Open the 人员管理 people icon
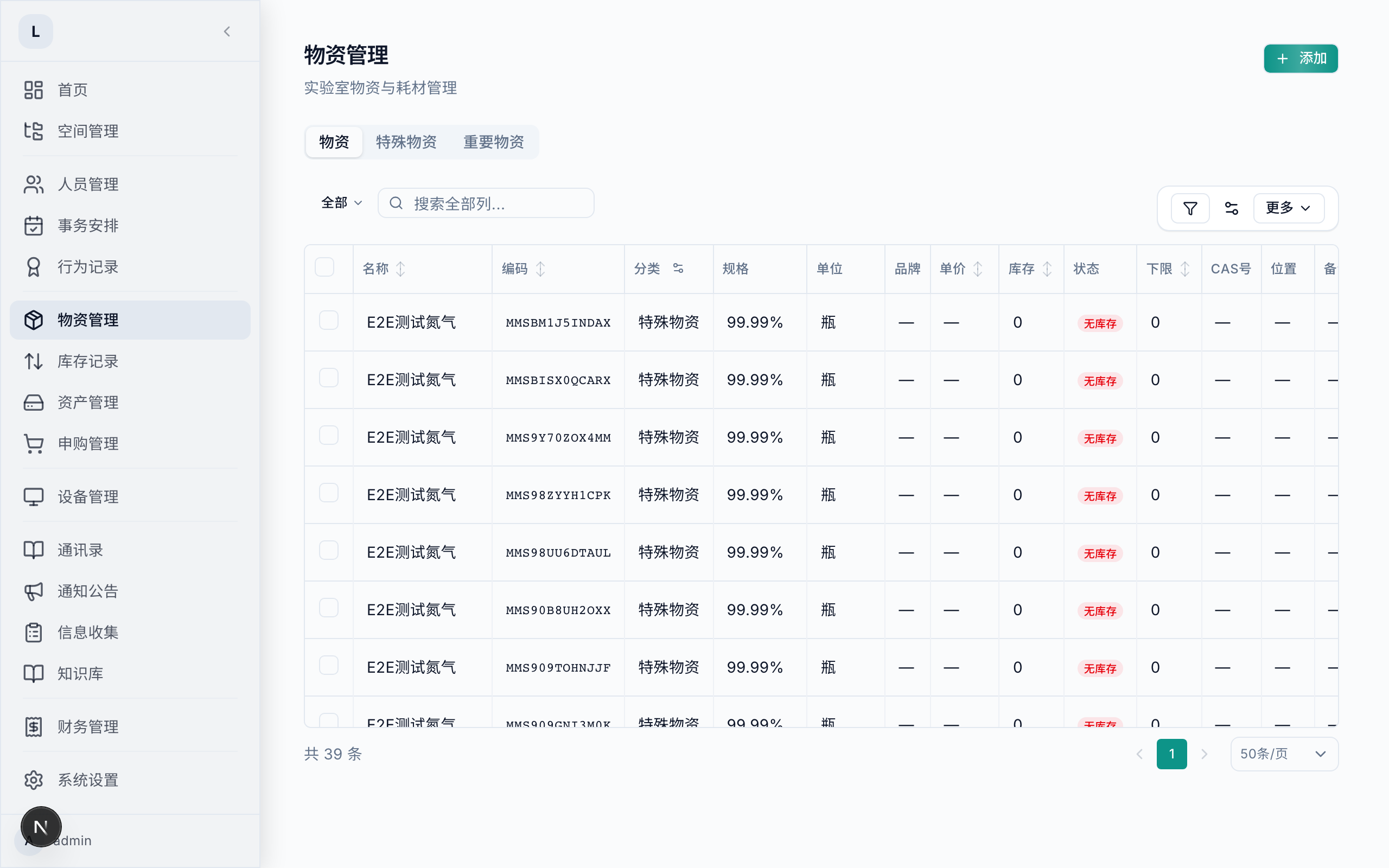Screen dimensions: 1389x868 (x=33, y=184)
